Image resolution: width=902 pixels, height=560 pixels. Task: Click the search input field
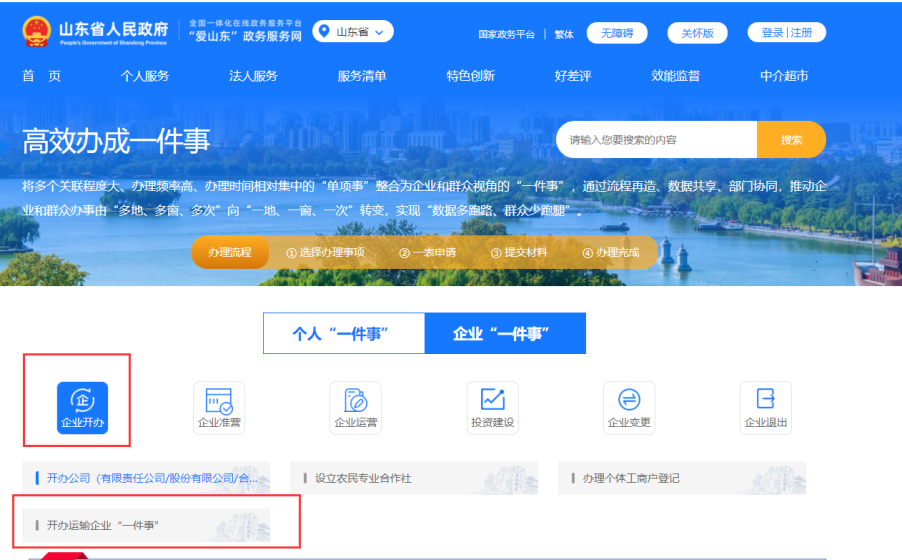(x=656, y=140)
